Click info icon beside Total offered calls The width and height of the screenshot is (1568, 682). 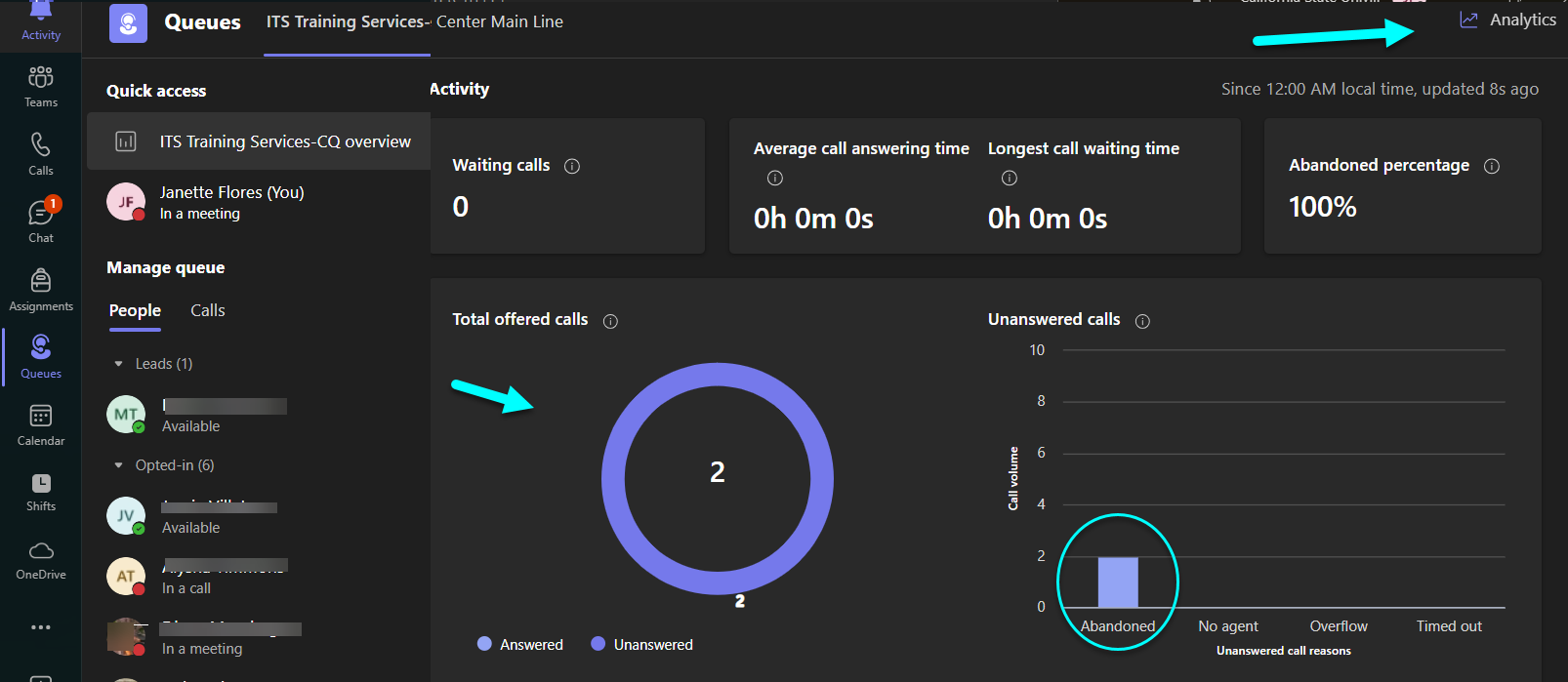tap(610, 321)
